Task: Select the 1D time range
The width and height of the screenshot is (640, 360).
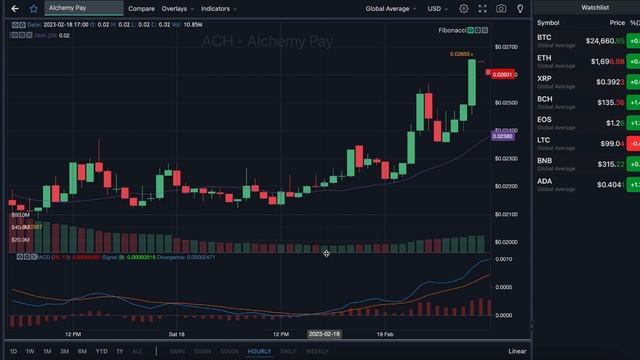Action: coord(13,351)
